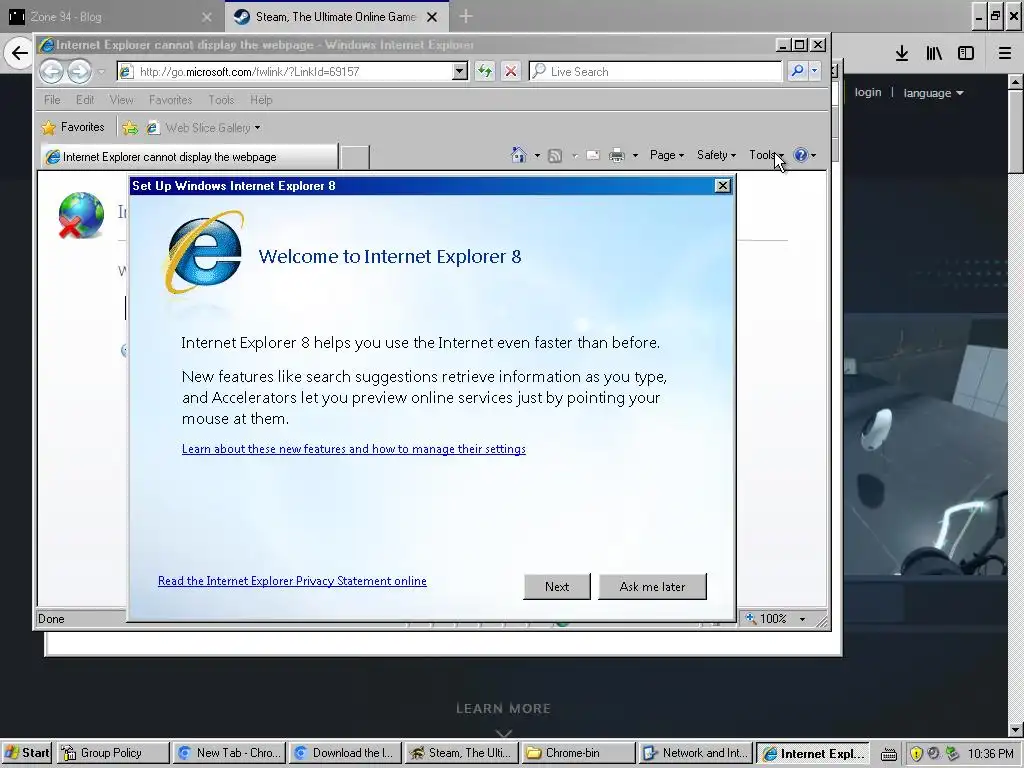1024x768 pixels.
Task: Expand the Home button dropdown arrow
Action: (537, 155)
